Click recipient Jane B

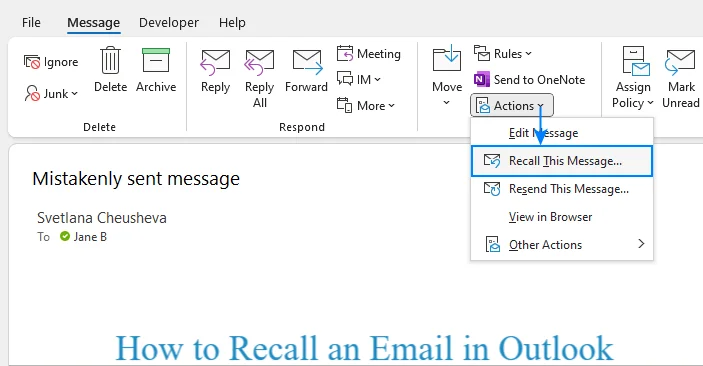pos(90,237)
